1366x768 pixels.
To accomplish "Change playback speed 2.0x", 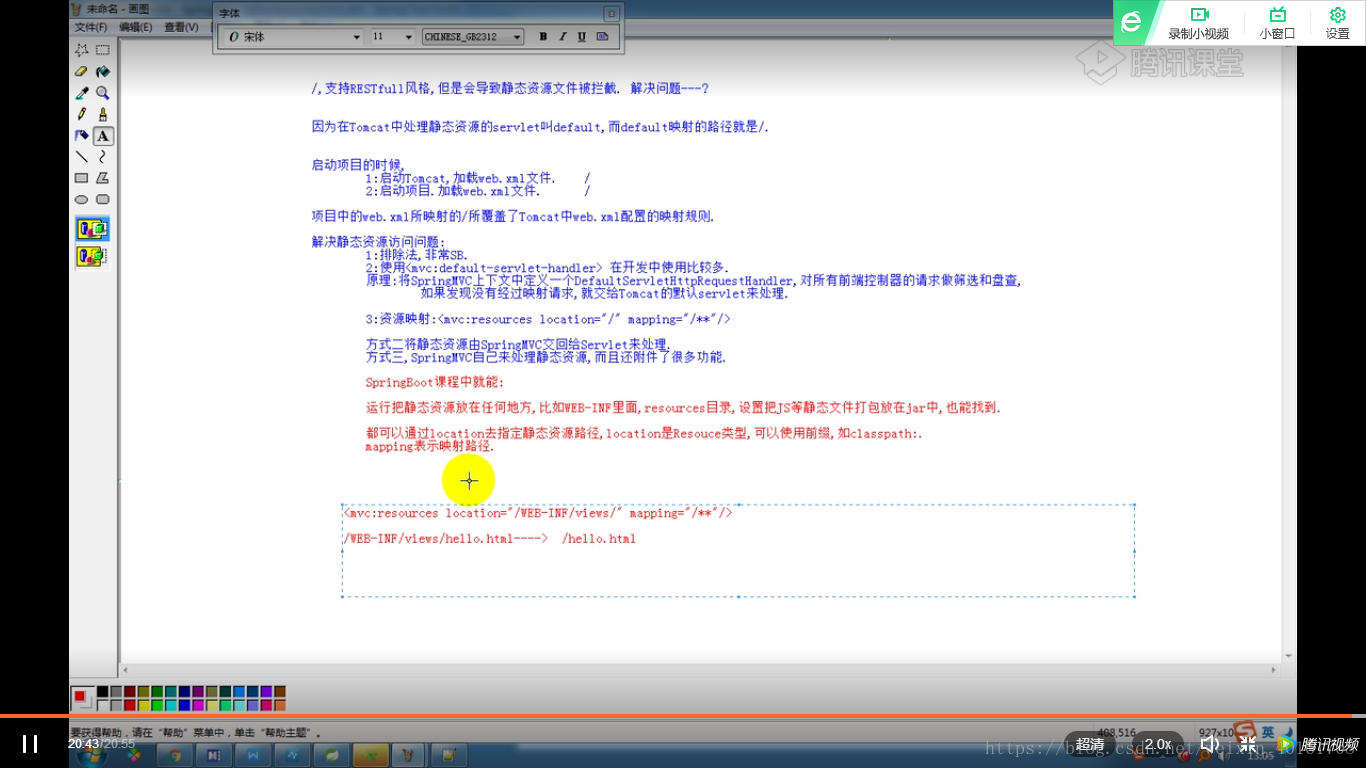I will click(x=1158, y=744).
